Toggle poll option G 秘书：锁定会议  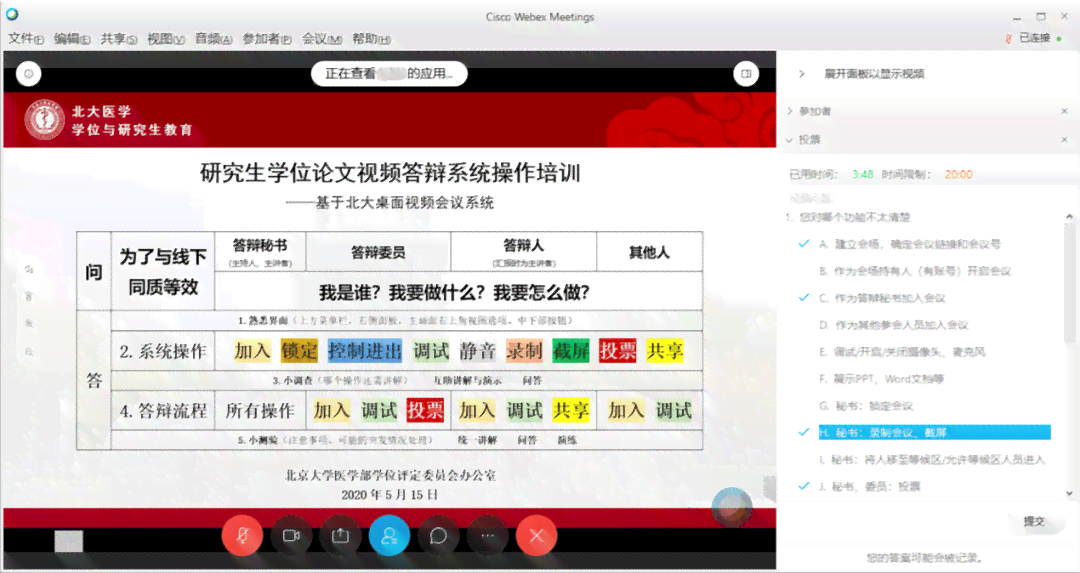click(x=865, y=406)
